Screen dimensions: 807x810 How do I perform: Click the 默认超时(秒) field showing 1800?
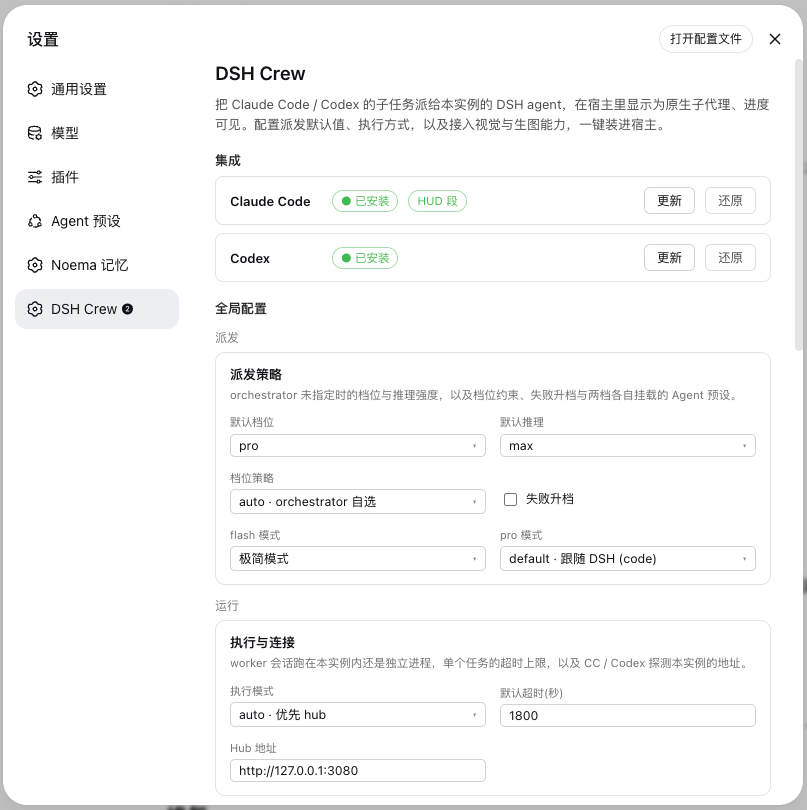coord(627,715)
